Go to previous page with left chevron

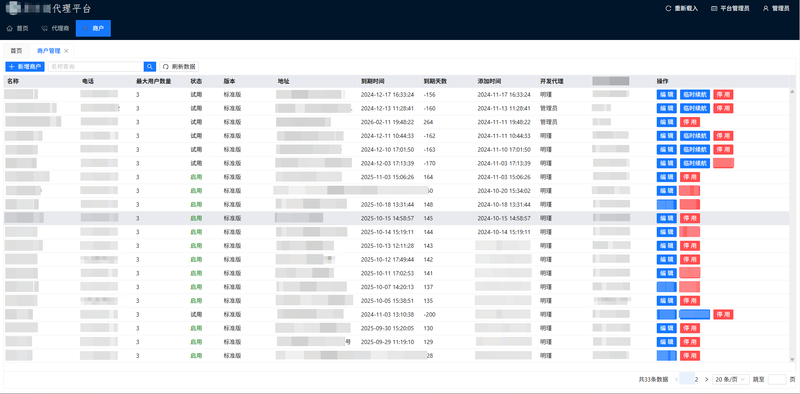tap(677, 379)
